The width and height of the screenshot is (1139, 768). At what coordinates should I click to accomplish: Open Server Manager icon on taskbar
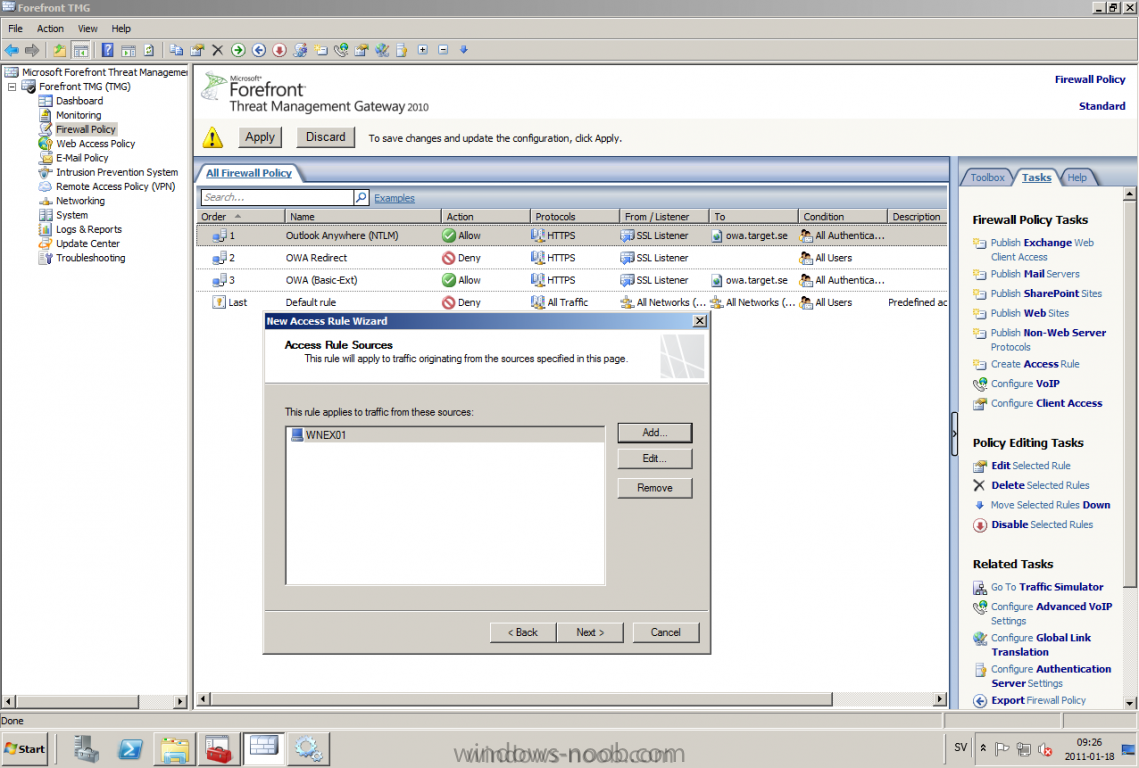86,749
